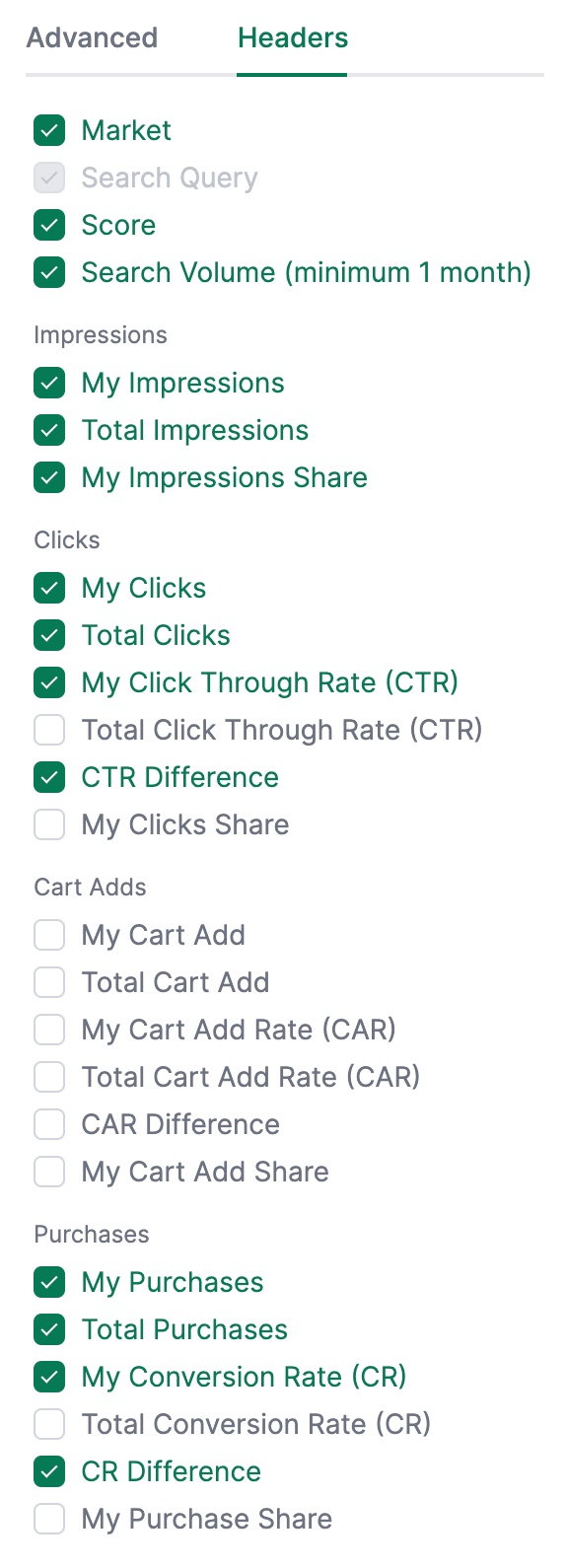Check the My Purchase Share box
Viewport: 566px width, 1568px height.
[x=49, y=1519]
